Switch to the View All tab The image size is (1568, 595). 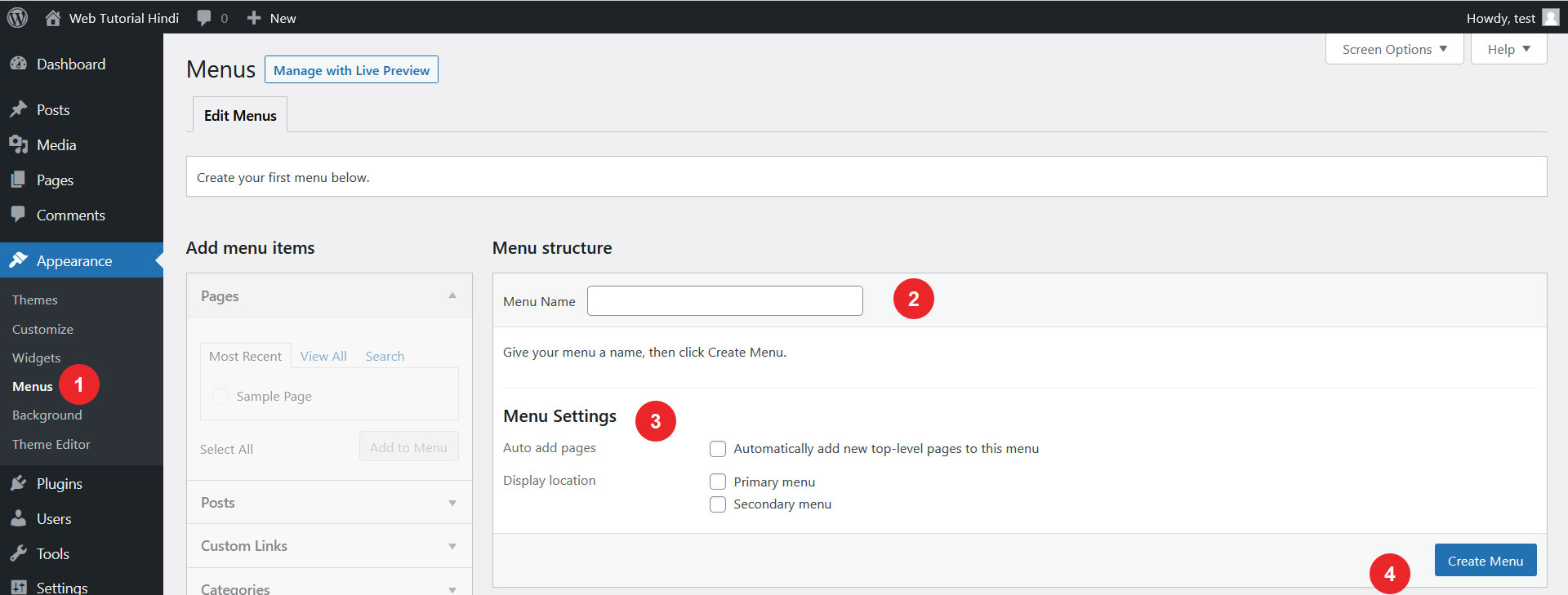click(323, 356)
